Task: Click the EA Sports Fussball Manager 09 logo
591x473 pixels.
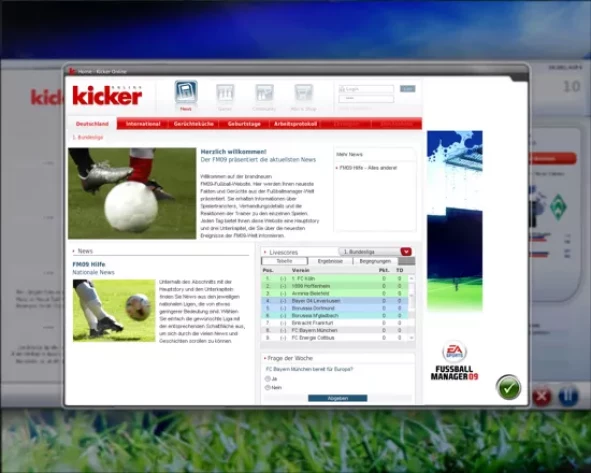Action: click(454, 361)
